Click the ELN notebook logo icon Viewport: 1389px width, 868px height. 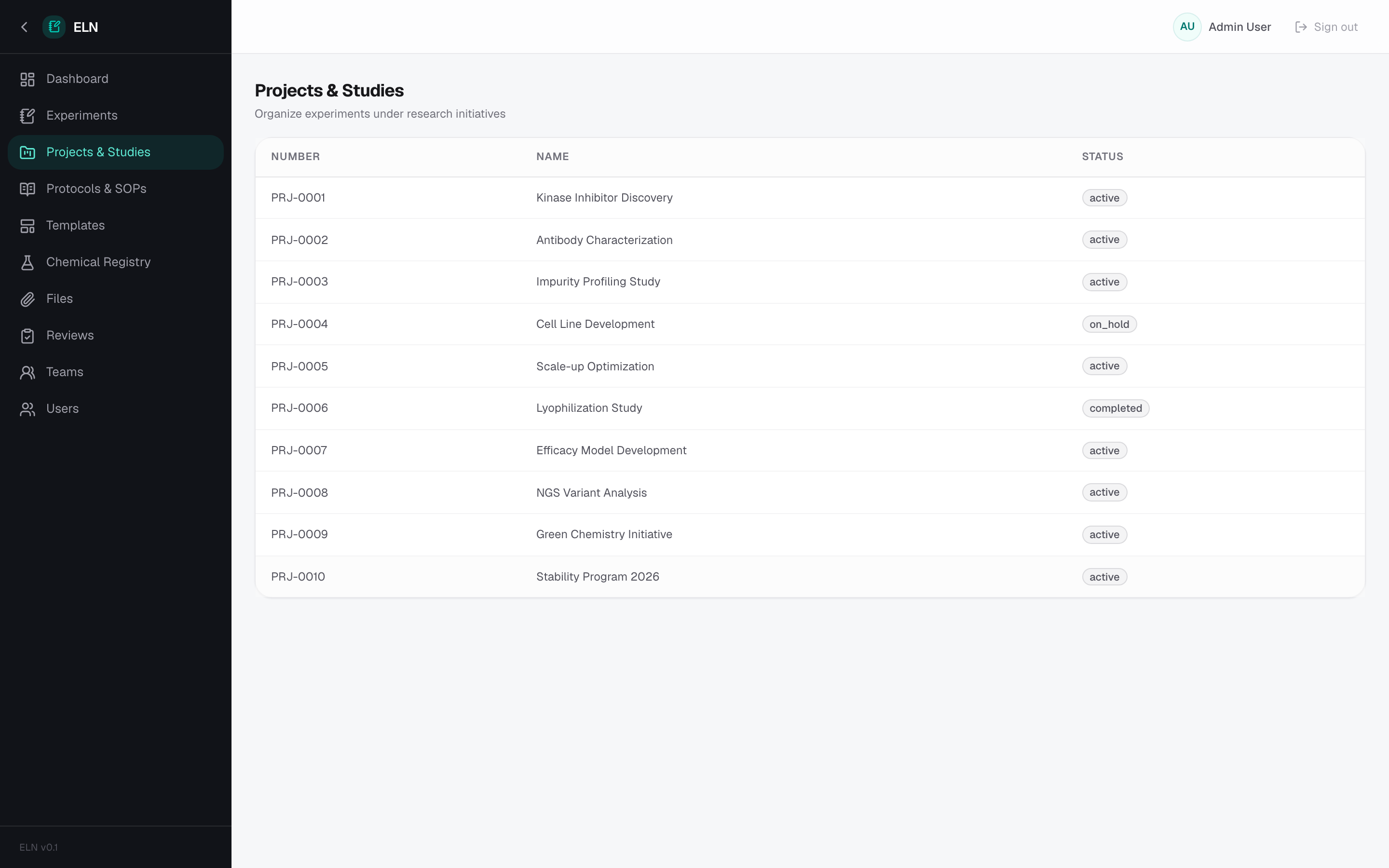(54, 27)
